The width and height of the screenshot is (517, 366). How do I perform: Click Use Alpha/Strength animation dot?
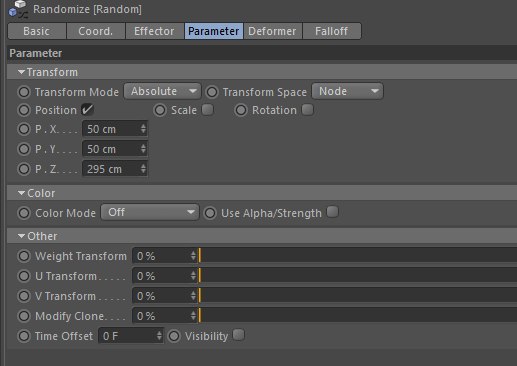210,213
